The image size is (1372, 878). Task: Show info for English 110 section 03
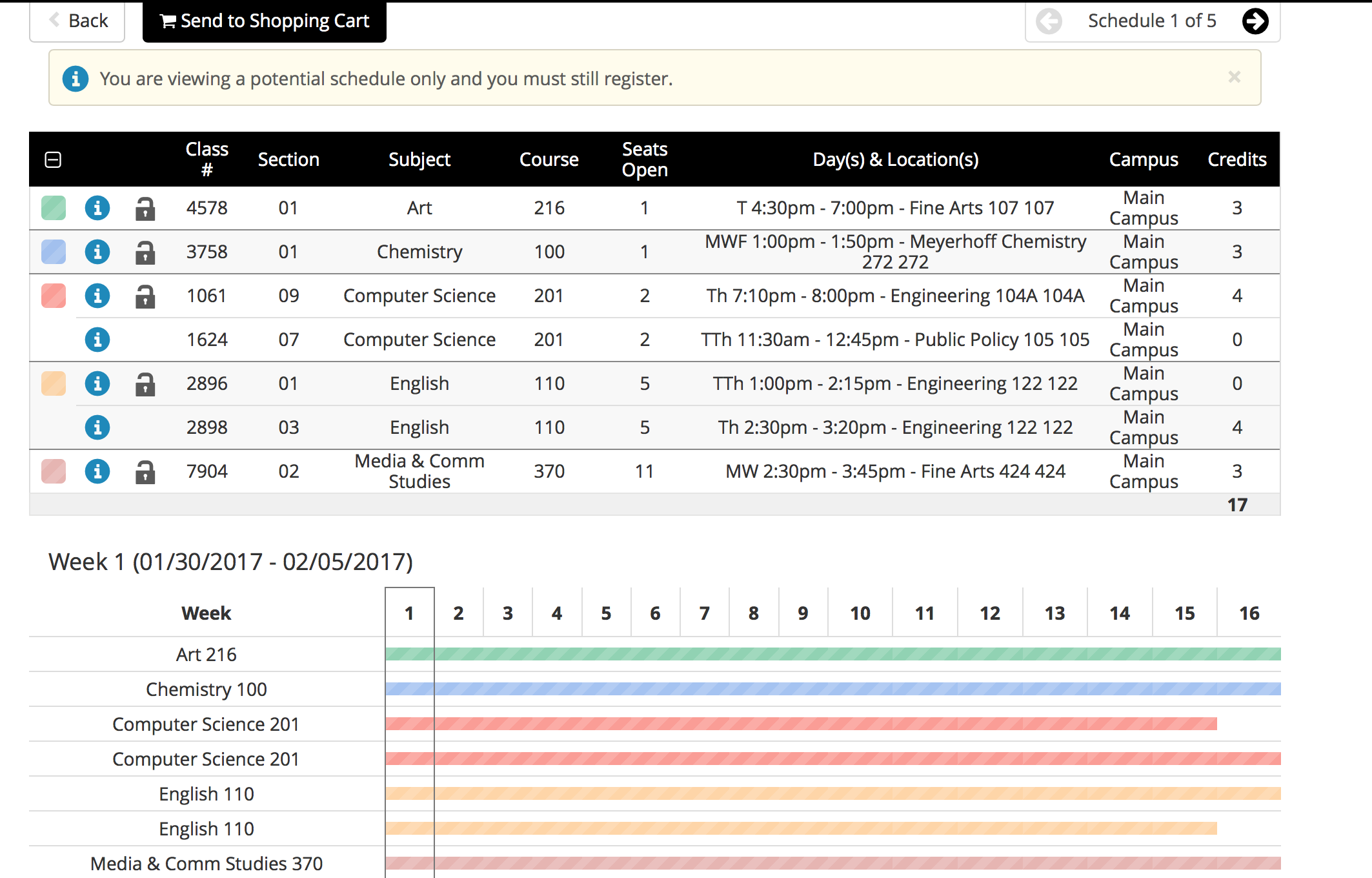pyautogui.click(x=97, y=427)
